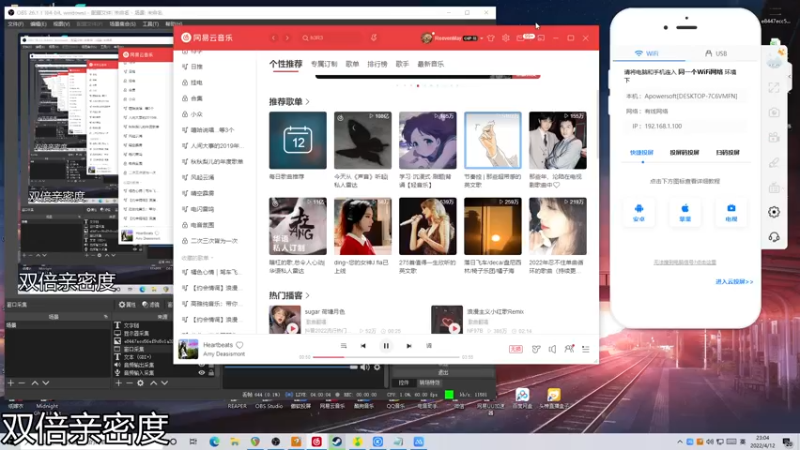The width and height of the screenshot is (800, 450).
Task: Open the NetEase messages mailbox icon
Action: [521, 38]
